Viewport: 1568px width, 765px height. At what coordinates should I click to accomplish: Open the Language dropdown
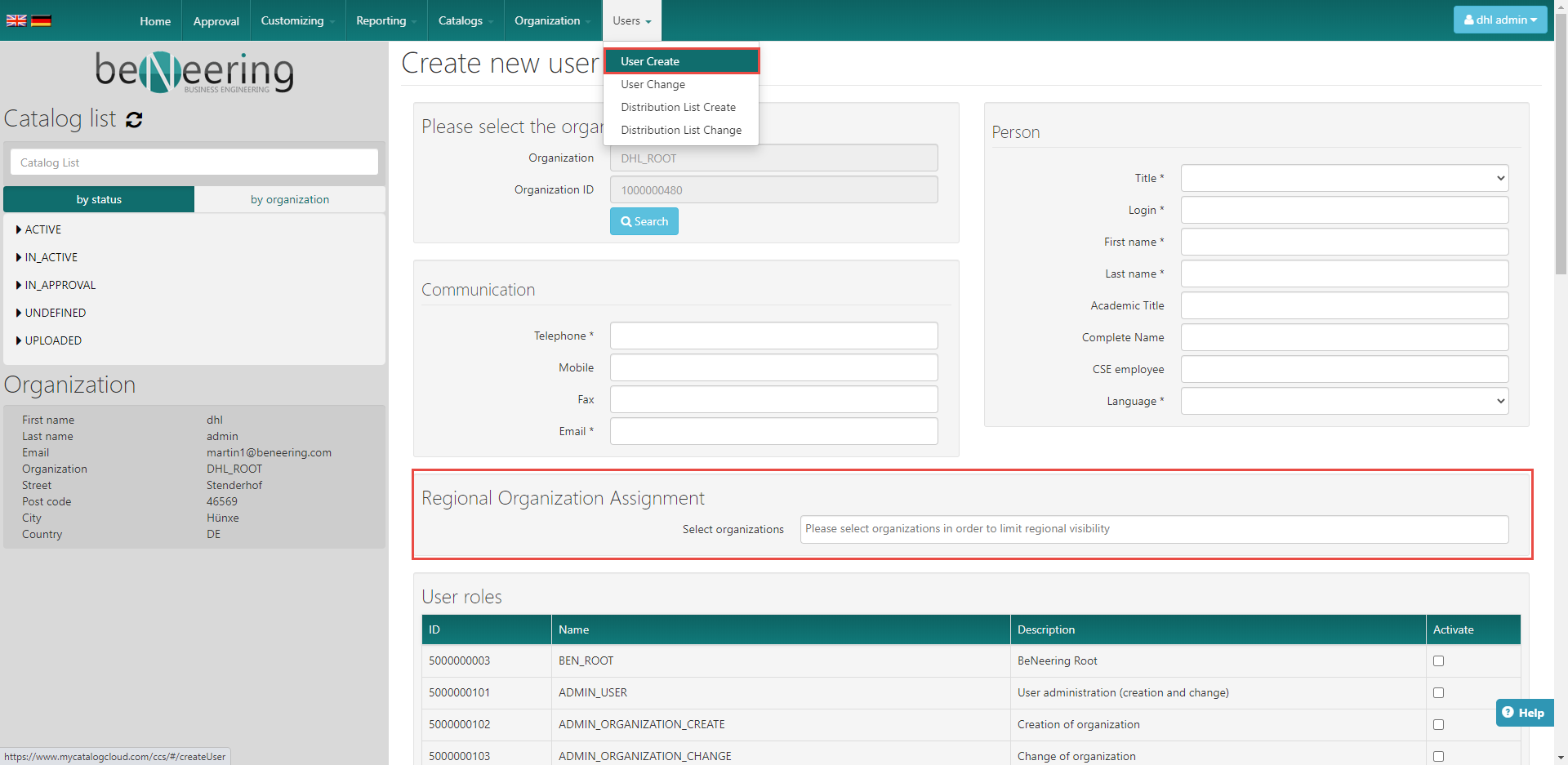(x=1343, y=401)
